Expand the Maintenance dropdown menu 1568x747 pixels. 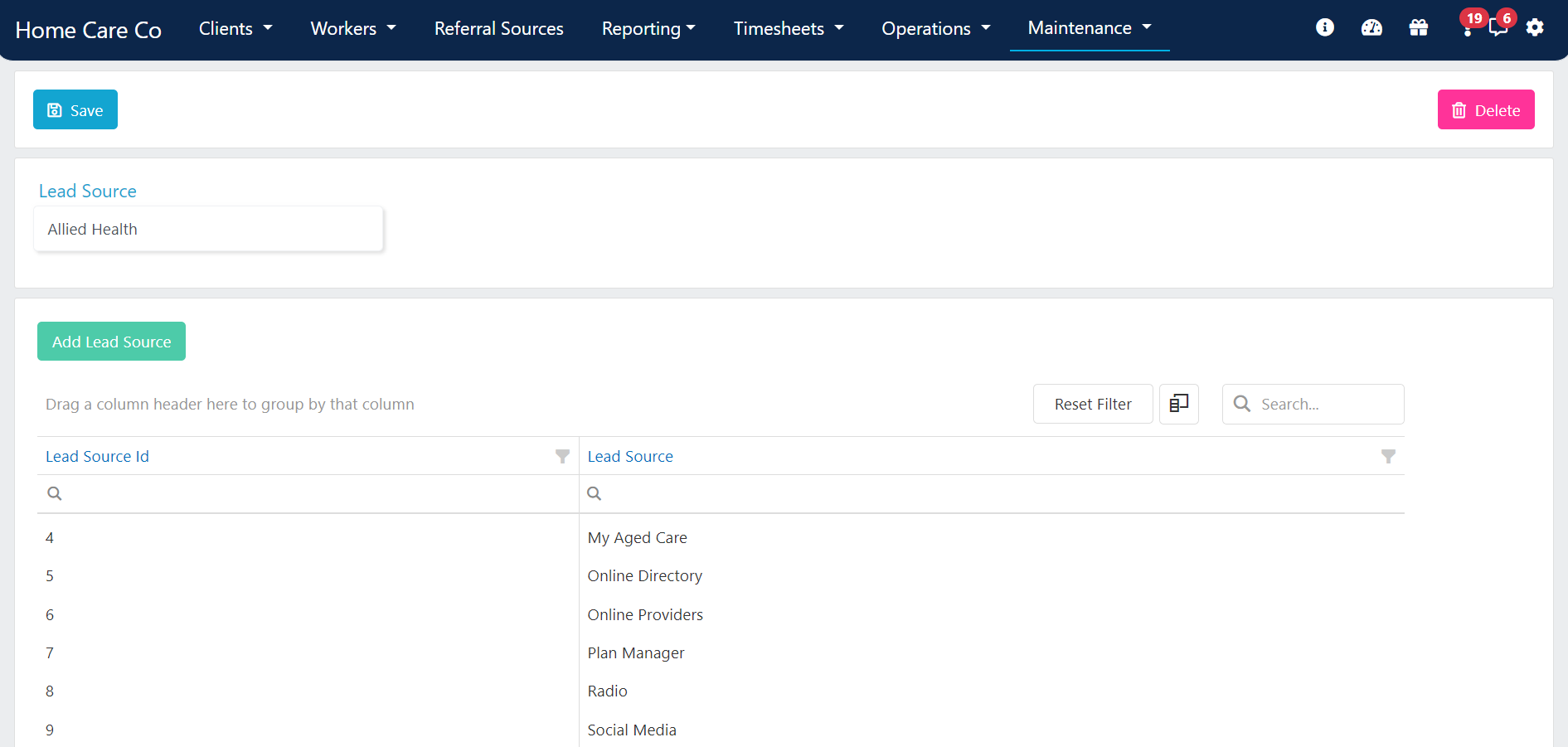[x=1090, y=28]
